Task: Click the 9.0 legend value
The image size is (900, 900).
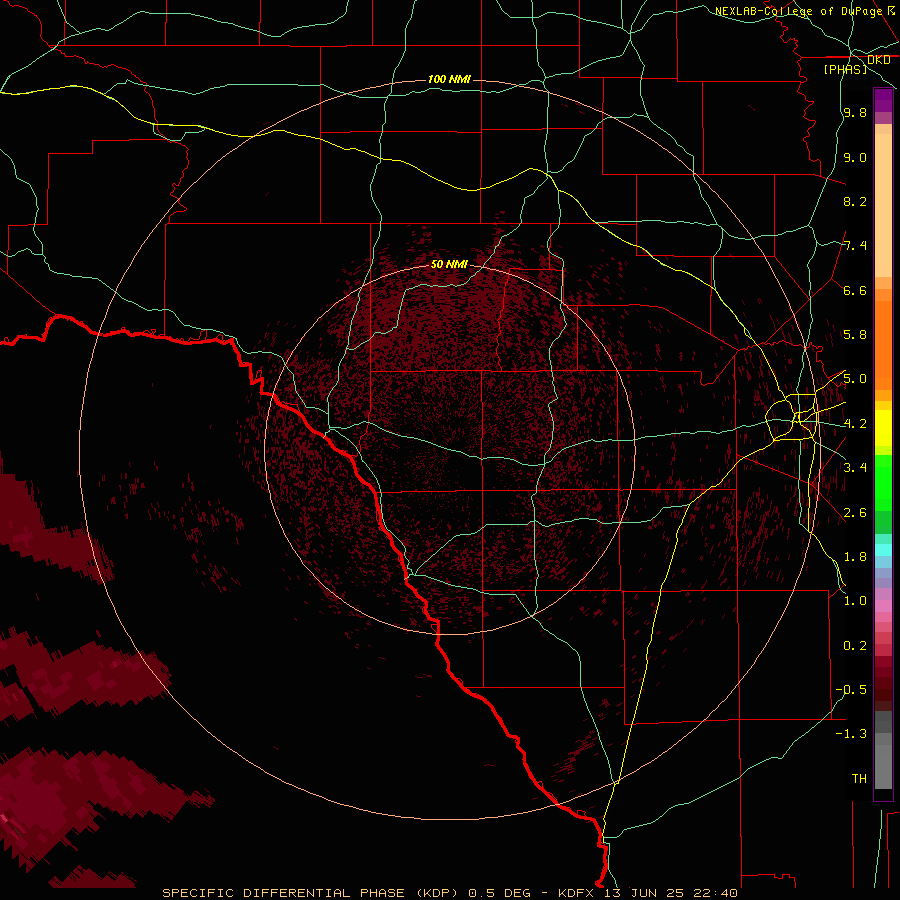Action: click(855, 157)
